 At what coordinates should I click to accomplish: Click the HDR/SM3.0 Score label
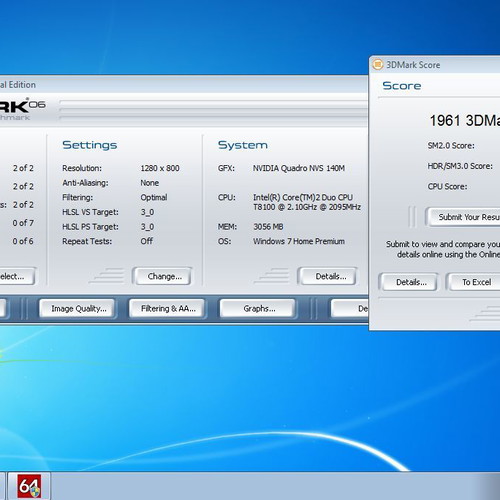click(460, 166)
